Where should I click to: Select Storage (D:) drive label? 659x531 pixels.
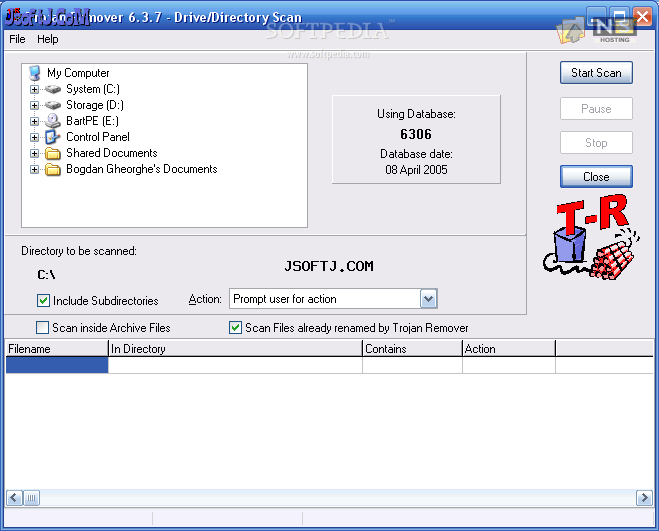pos(95,105)
